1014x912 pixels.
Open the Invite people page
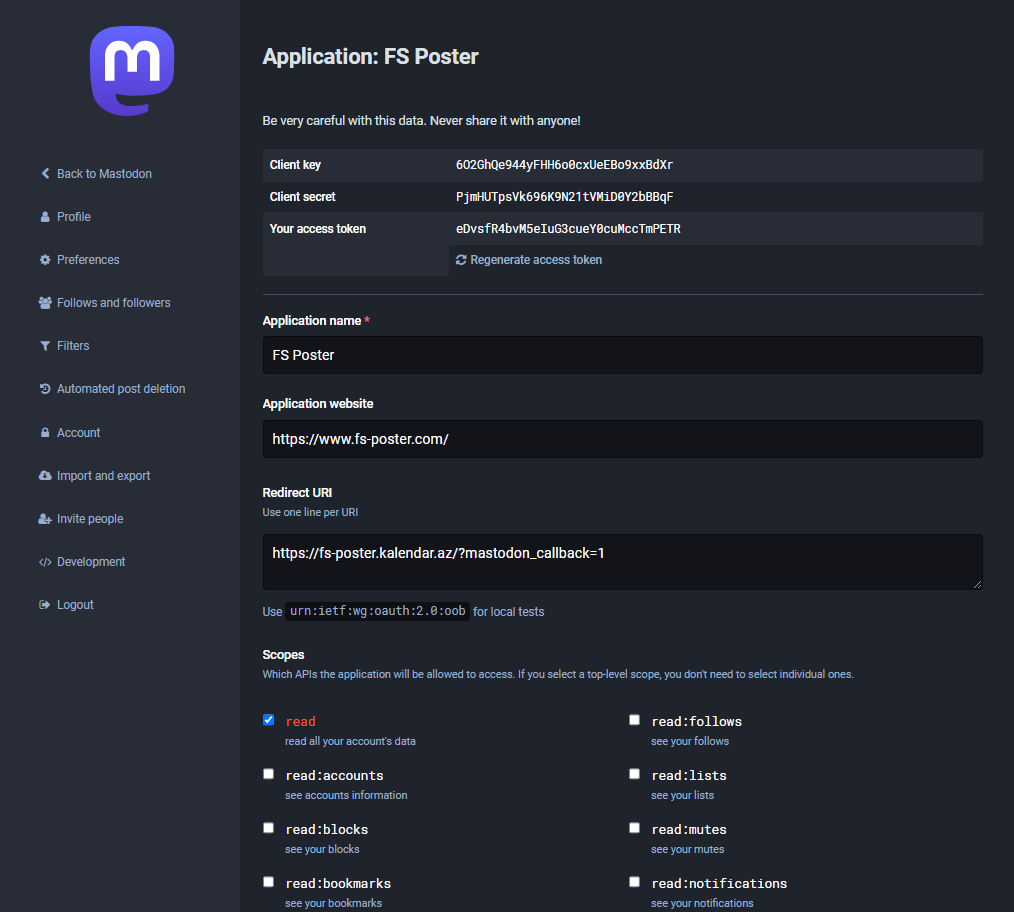(90, 519)
